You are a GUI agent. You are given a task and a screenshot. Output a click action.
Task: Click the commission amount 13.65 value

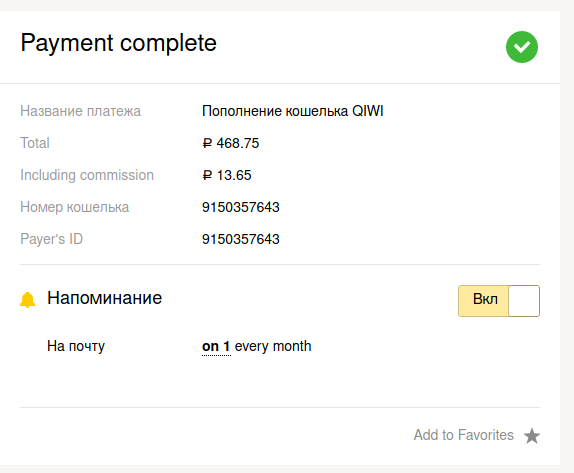pos(234,175)
